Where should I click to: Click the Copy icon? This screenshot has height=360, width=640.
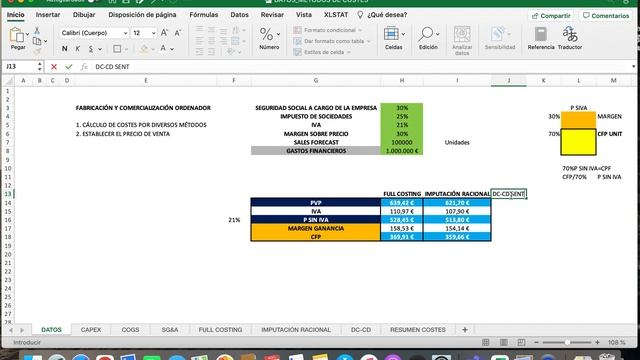coord(37,41)
